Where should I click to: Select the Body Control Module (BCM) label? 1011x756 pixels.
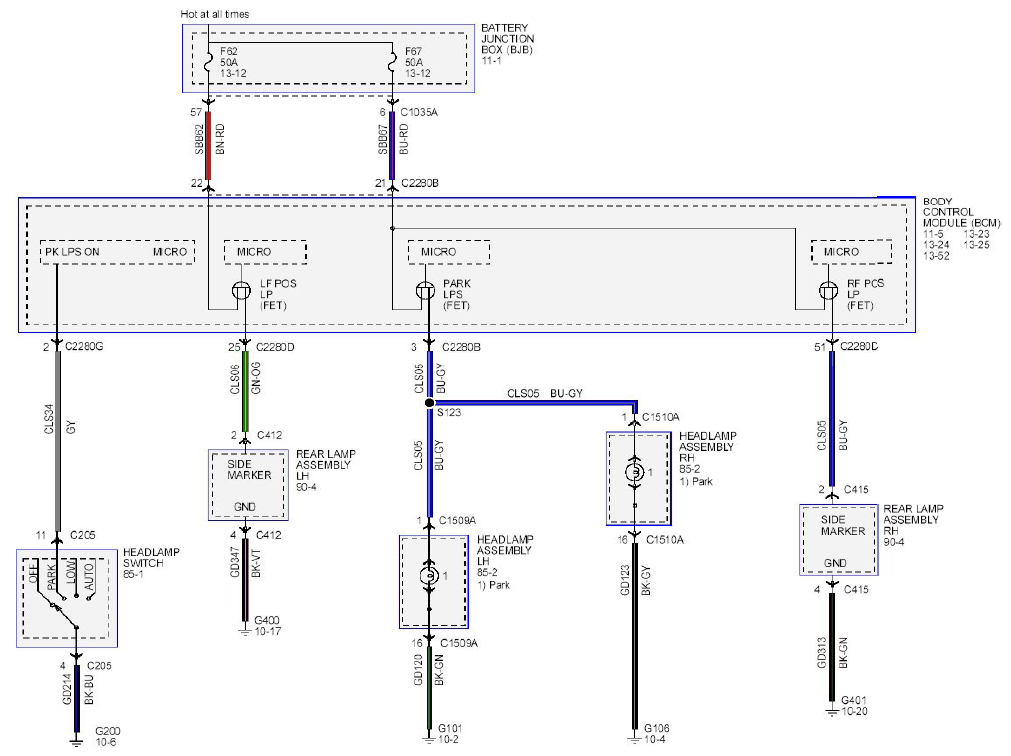pos(961,228)
